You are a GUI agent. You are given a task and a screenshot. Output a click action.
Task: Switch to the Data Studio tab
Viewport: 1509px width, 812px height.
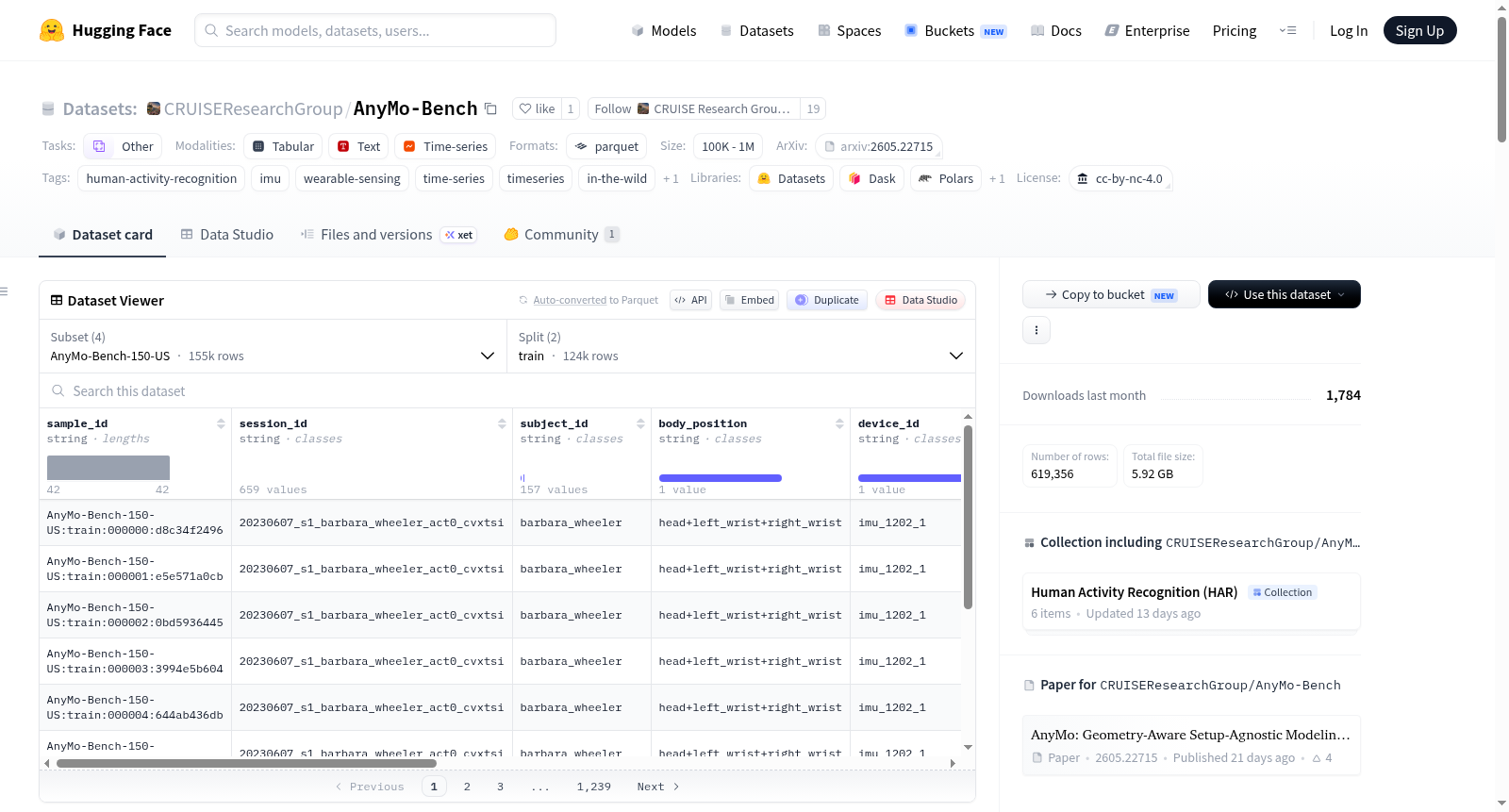[227, 235]
